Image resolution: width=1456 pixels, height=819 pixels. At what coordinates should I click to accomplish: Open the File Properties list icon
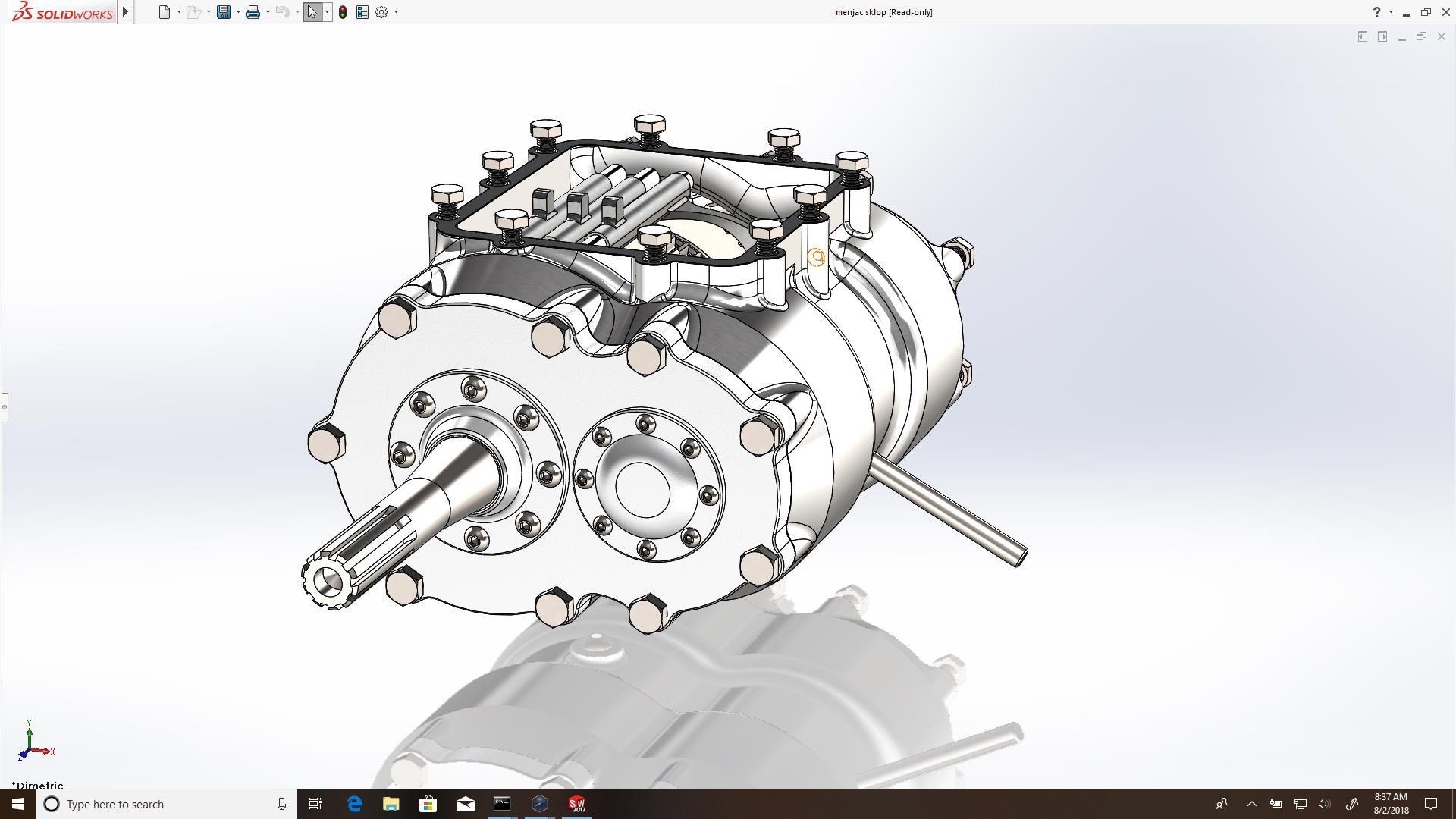coord(362,12)
